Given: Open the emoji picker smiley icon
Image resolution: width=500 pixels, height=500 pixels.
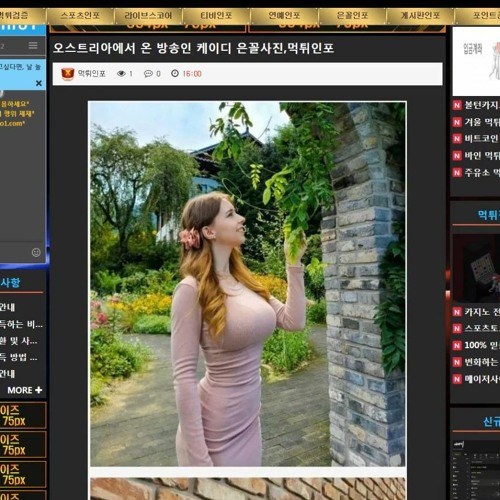Looking at the screenshot, I should pos(36,252).
